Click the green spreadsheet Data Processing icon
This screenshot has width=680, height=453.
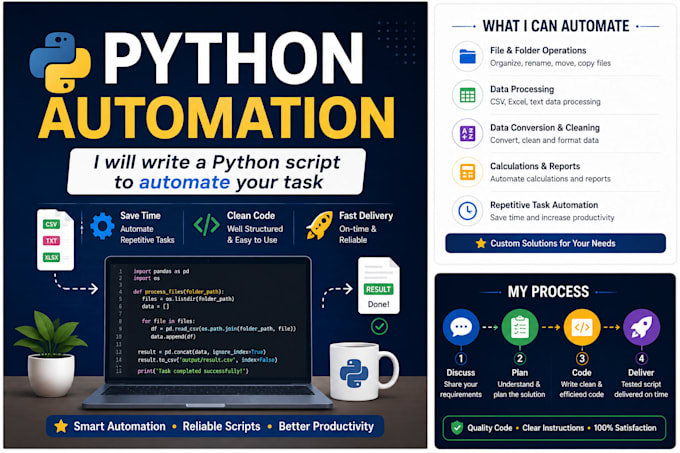[468, 95]
